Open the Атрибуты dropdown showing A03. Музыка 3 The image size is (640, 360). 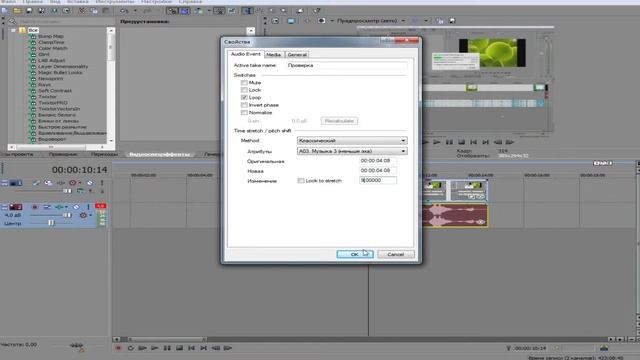(352, 151)
